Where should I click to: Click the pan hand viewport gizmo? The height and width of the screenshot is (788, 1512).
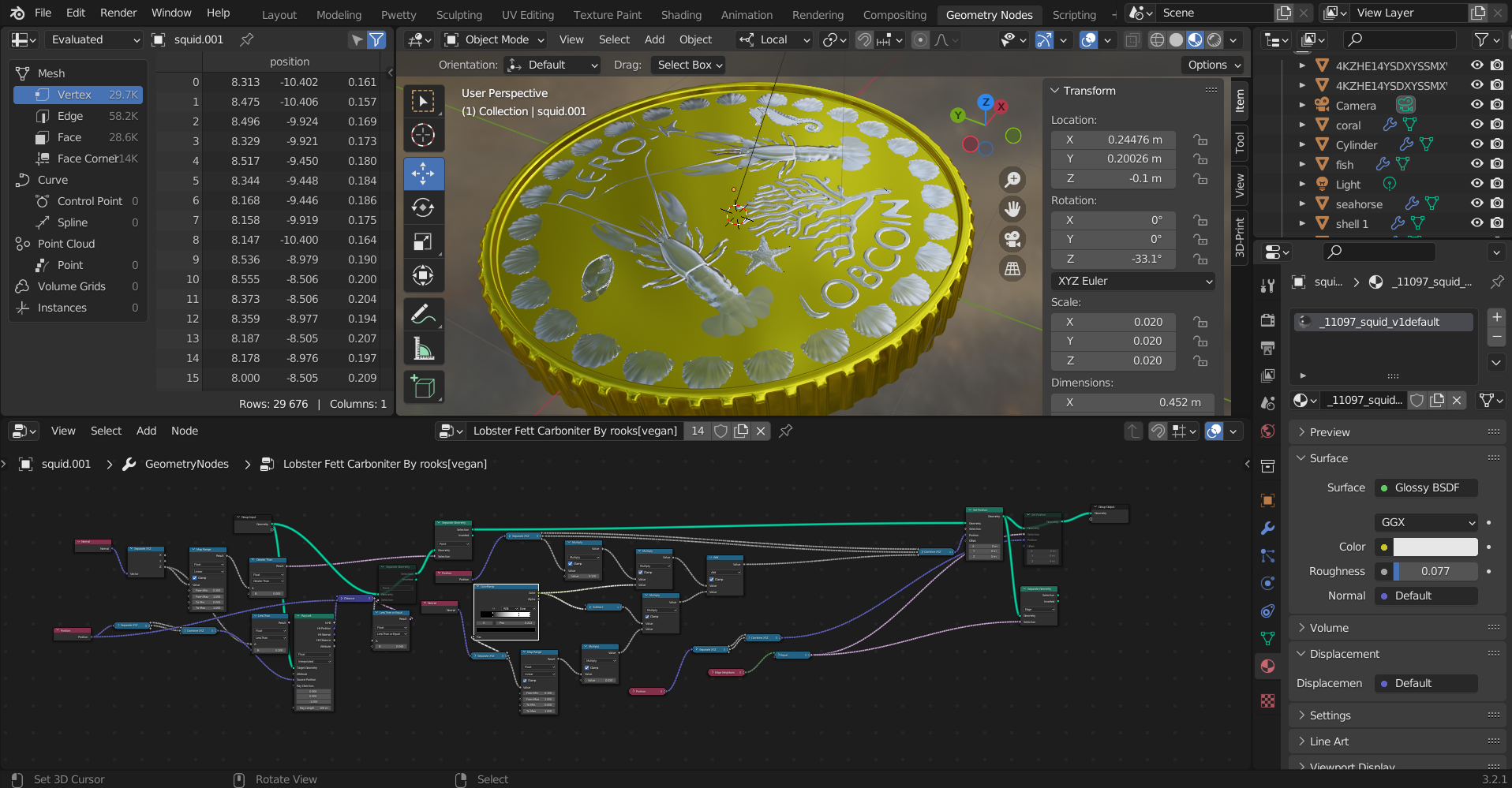[1012, 209]
